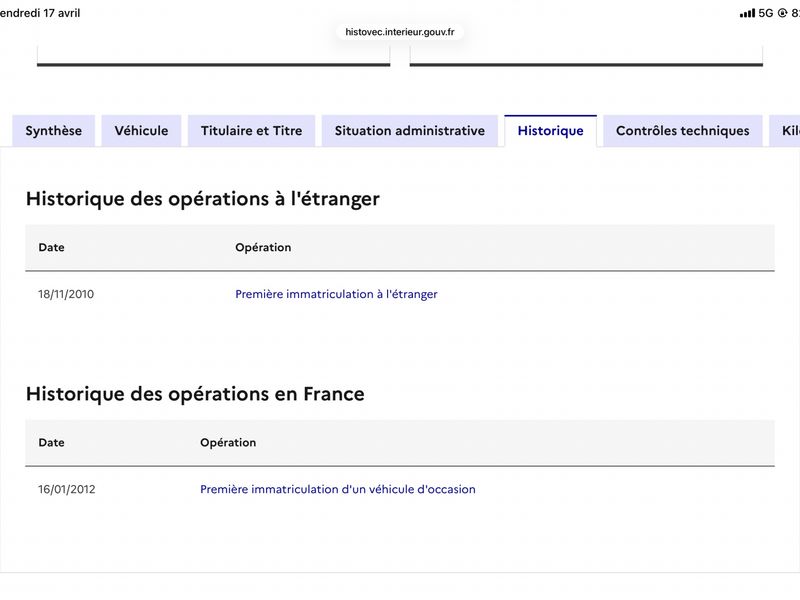Viewport: 800px width, 600px height.
Task: Click the Opération header in the étranger table
Action: [263, 247]
